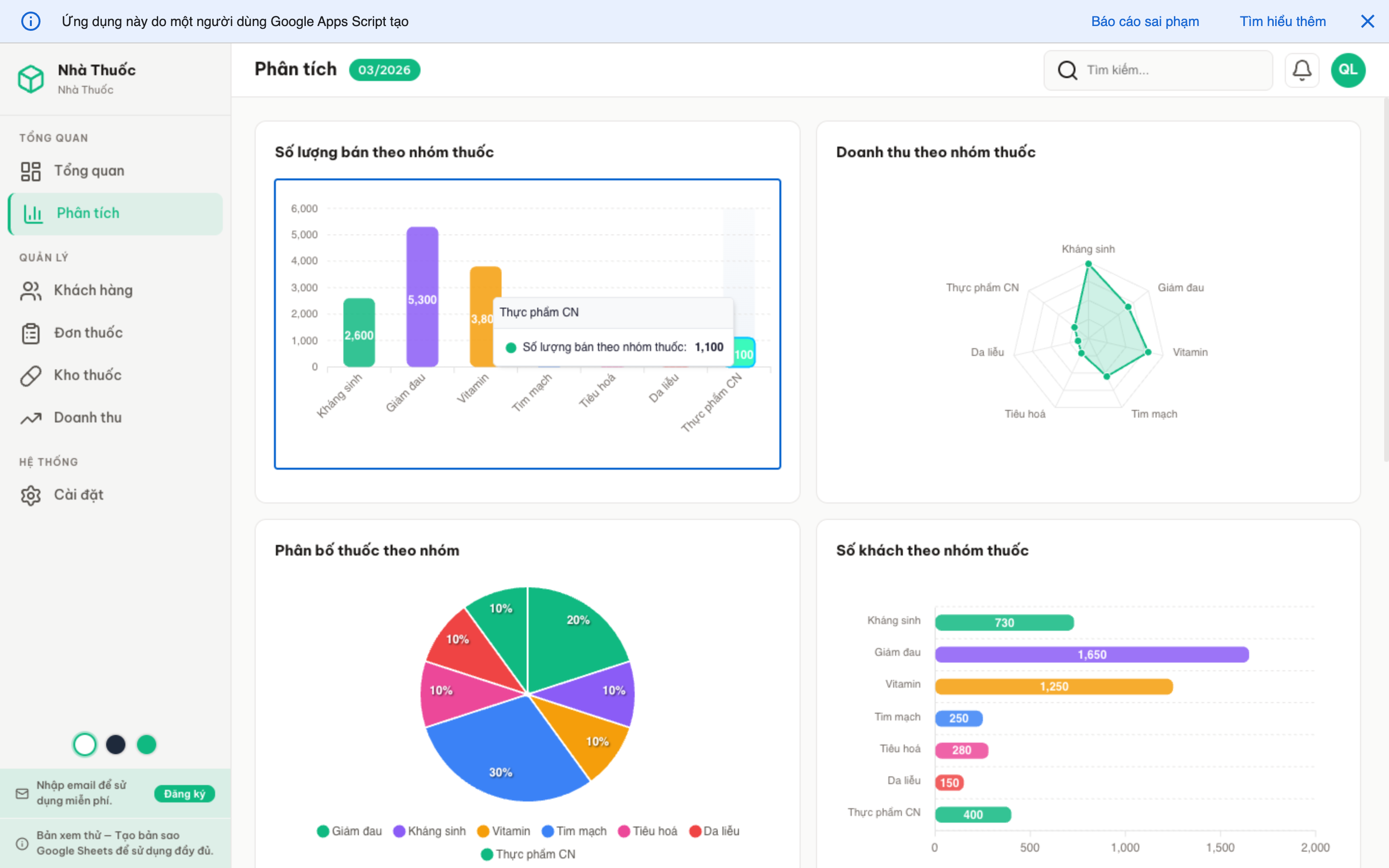Open the 03/2026 period selector badge
1389x868 pixels.
coord(384,70)
